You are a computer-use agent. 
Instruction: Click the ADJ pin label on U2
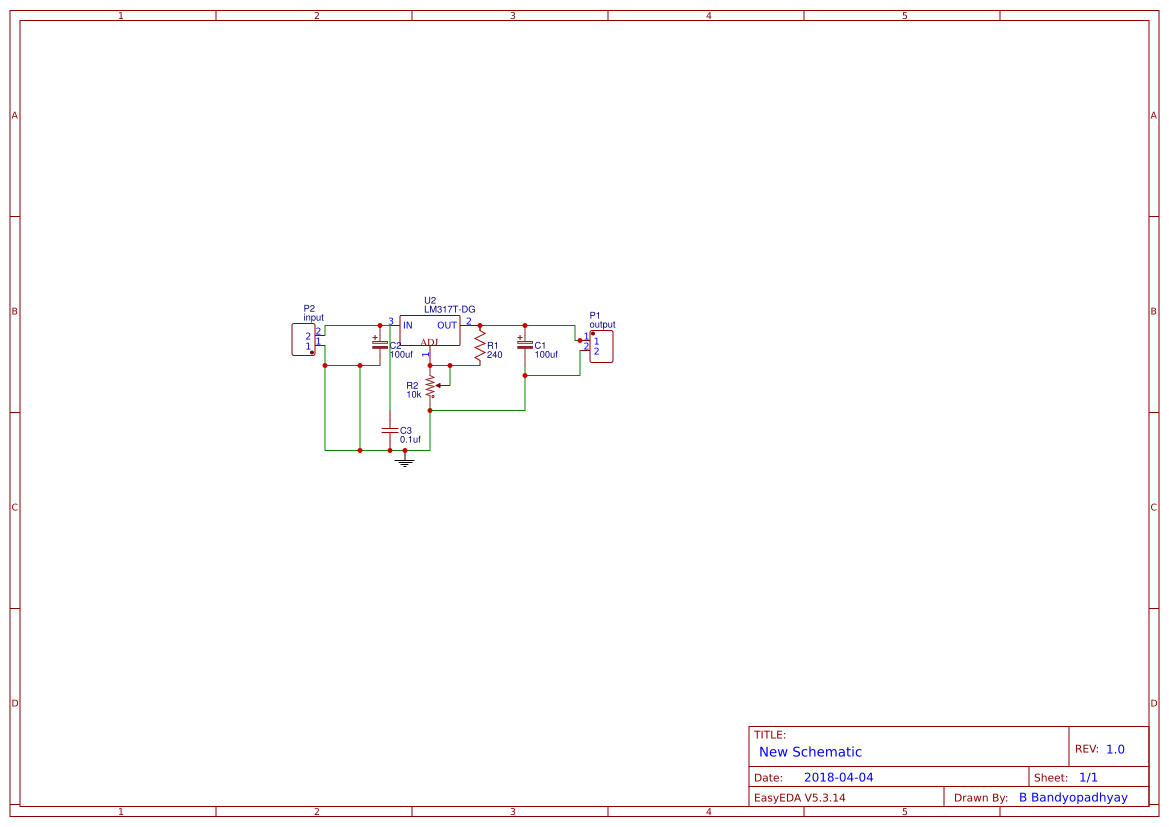coord(430,342)
